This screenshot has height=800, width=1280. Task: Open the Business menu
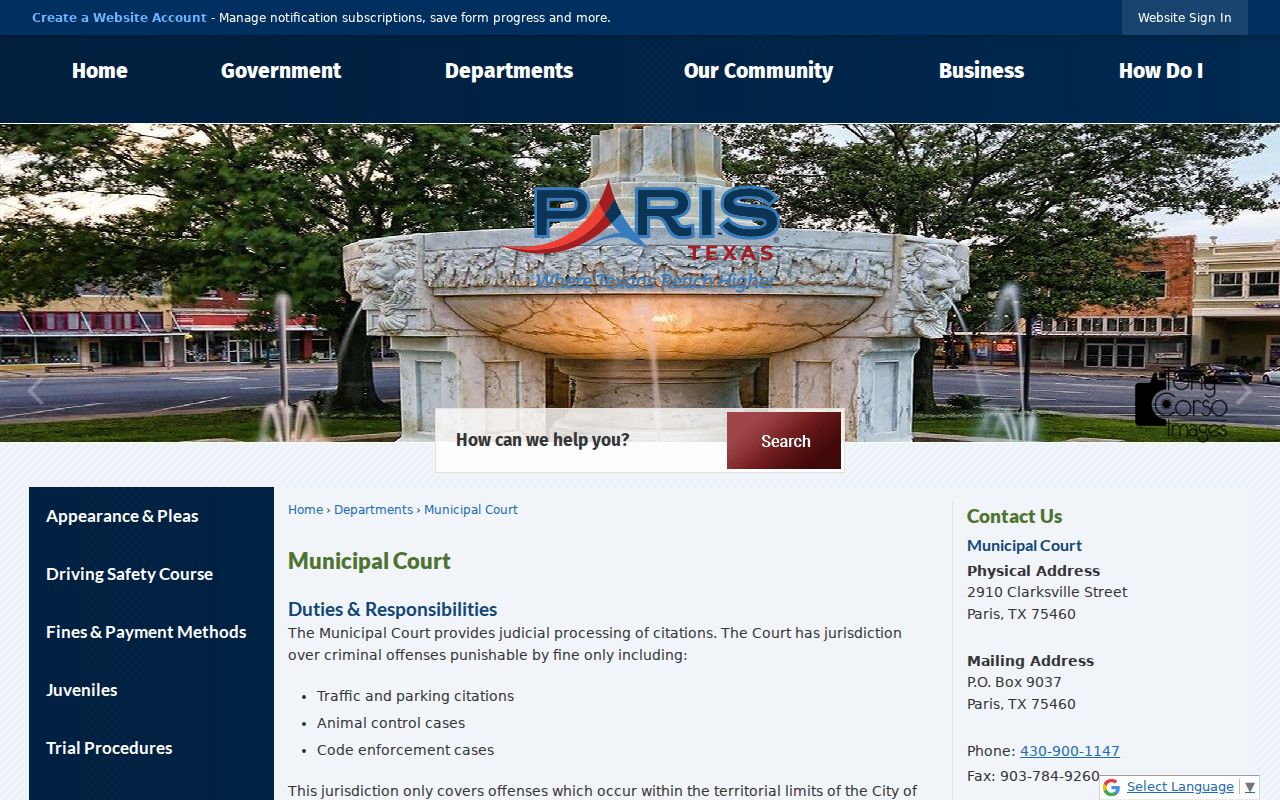coord(981,71)
